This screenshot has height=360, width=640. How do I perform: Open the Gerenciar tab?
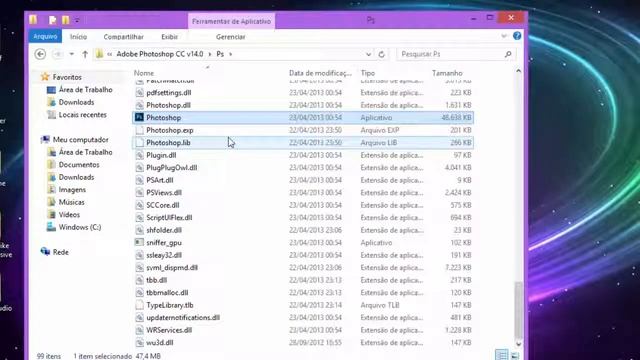pyautogui.click(x=231, y=37)
